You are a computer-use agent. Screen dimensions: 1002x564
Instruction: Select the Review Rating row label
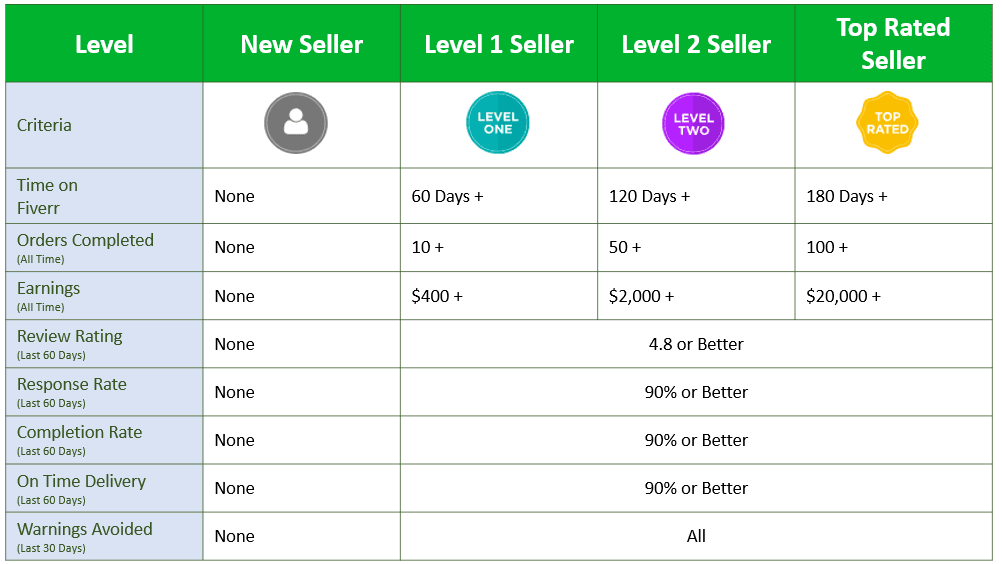pyautogui.click(x=70, y=337)
